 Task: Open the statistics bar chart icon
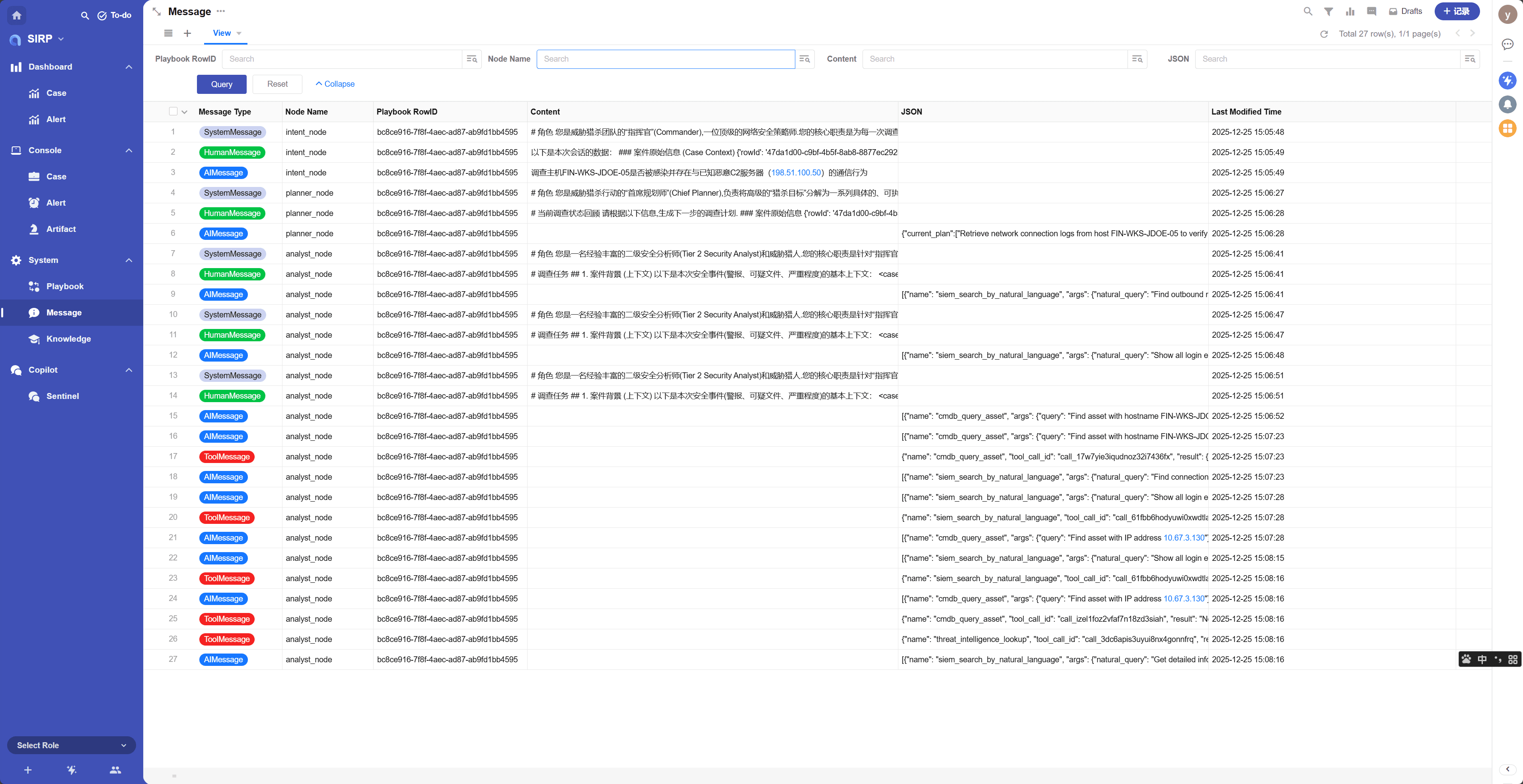(1350, 11)
